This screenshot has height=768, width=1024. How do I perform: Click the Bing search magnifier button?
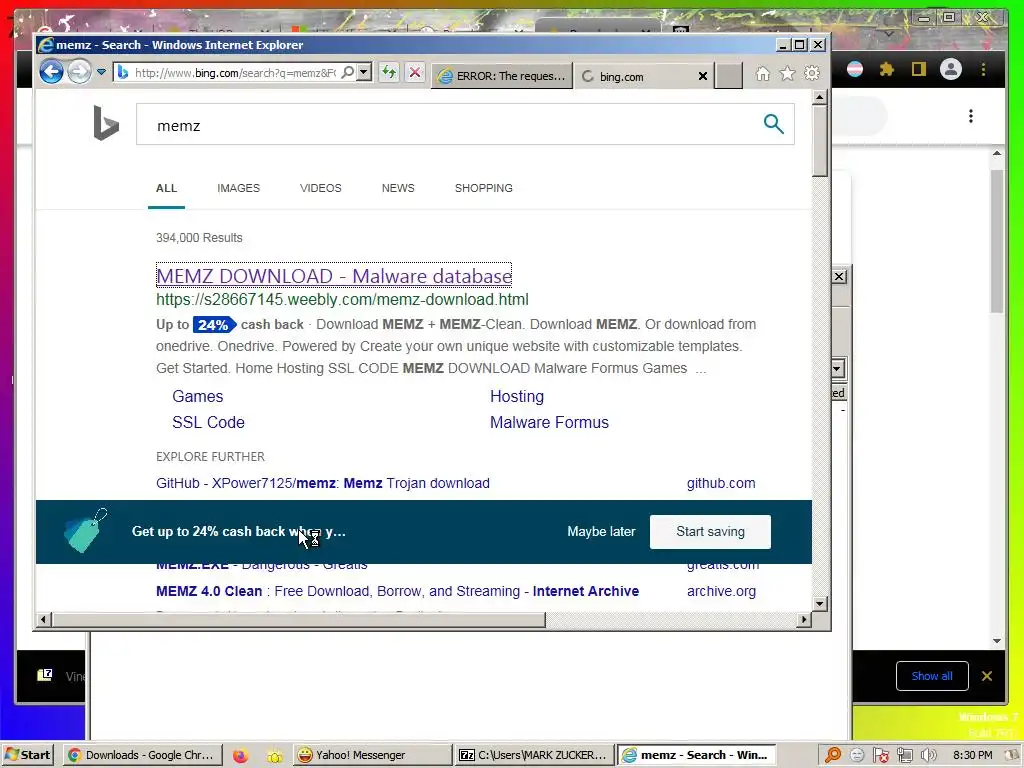point(774,123)
